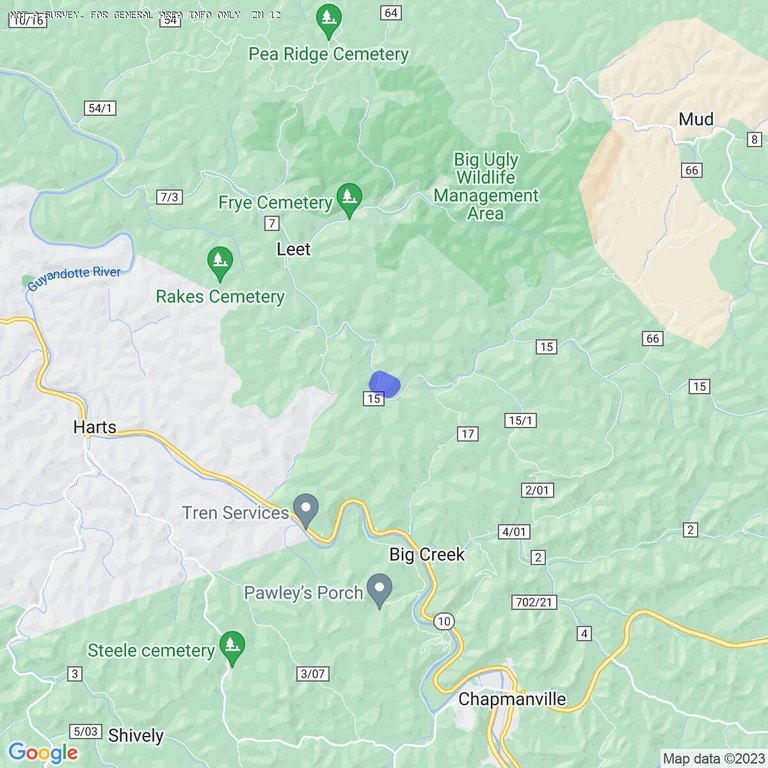
Task: Click the Leet place label
Action: tap(293, 249)
